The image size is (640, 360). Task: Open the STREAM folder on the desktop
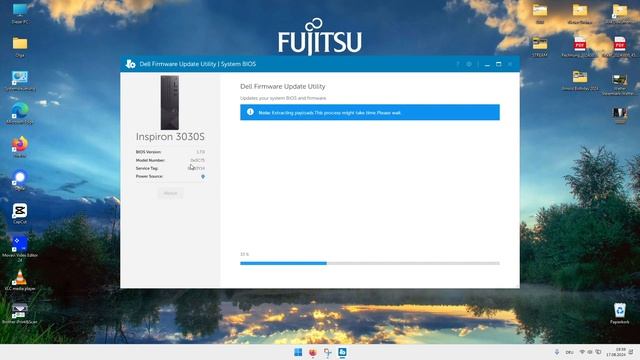pos(540,47)
